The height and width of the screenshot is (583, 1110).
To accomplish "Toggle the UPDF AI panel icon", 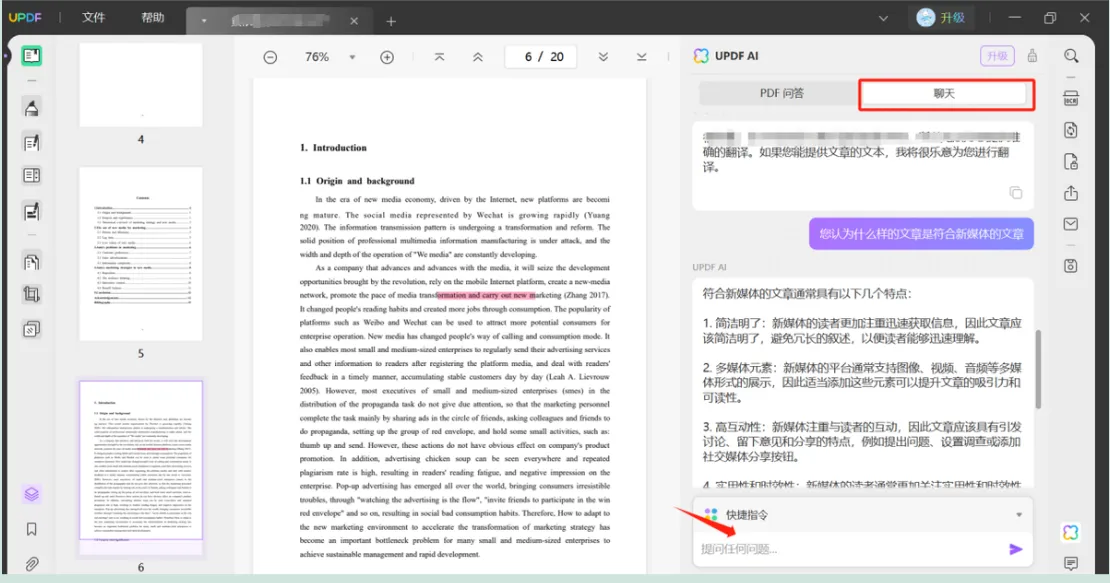I will pyautogui.click(x=1071, y=532).
